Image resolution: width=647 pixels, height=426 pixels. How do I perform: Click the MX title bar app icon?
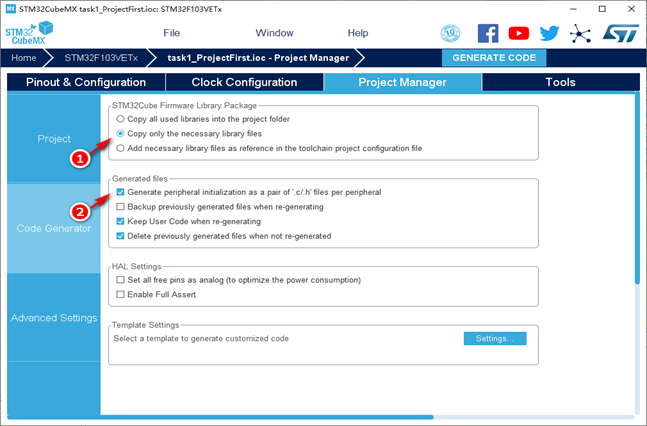pos(10,9)
